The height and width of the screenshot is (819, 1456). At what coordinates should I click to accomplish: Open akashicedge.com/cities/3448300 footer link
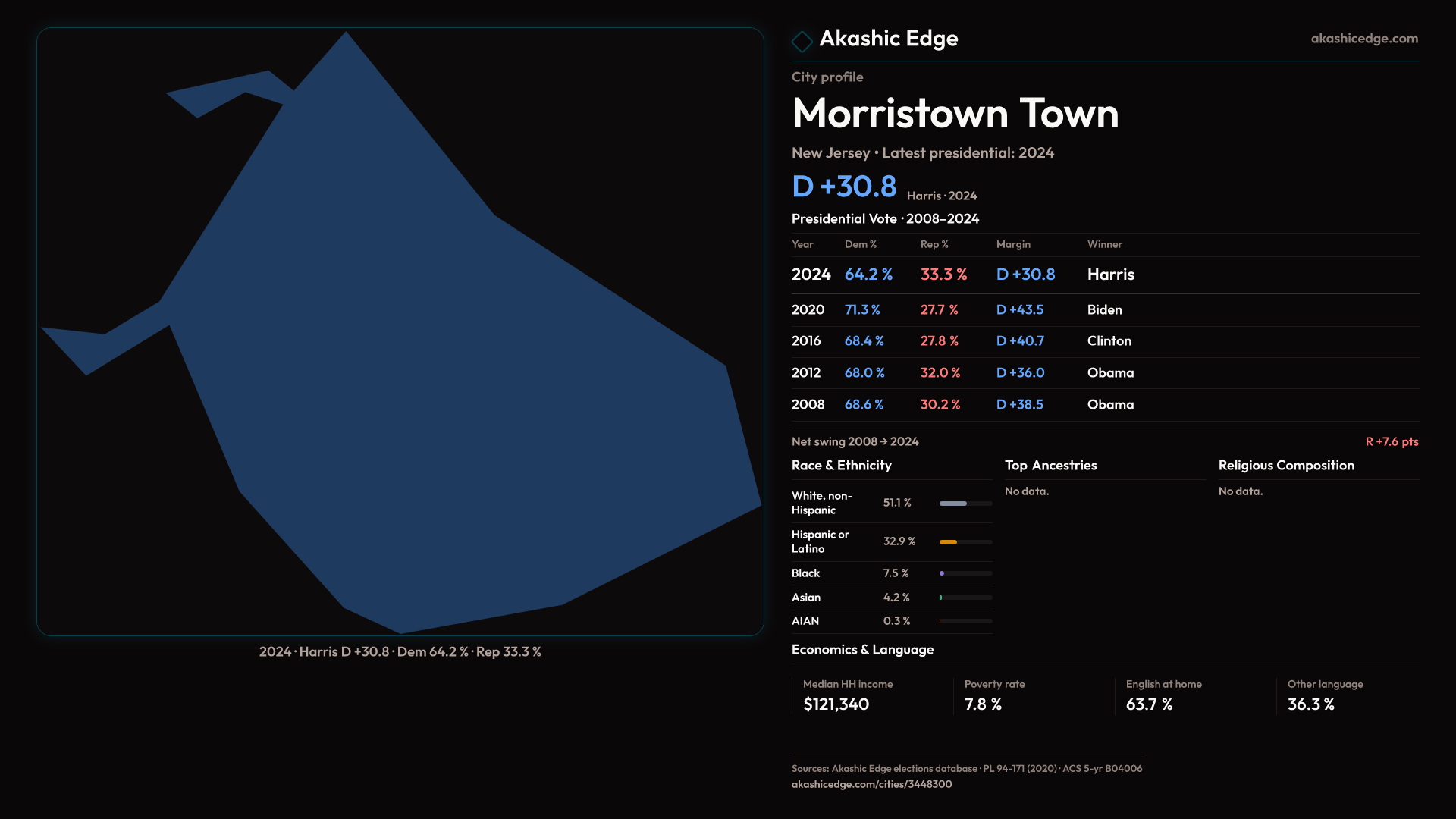(x=871, y=784)
